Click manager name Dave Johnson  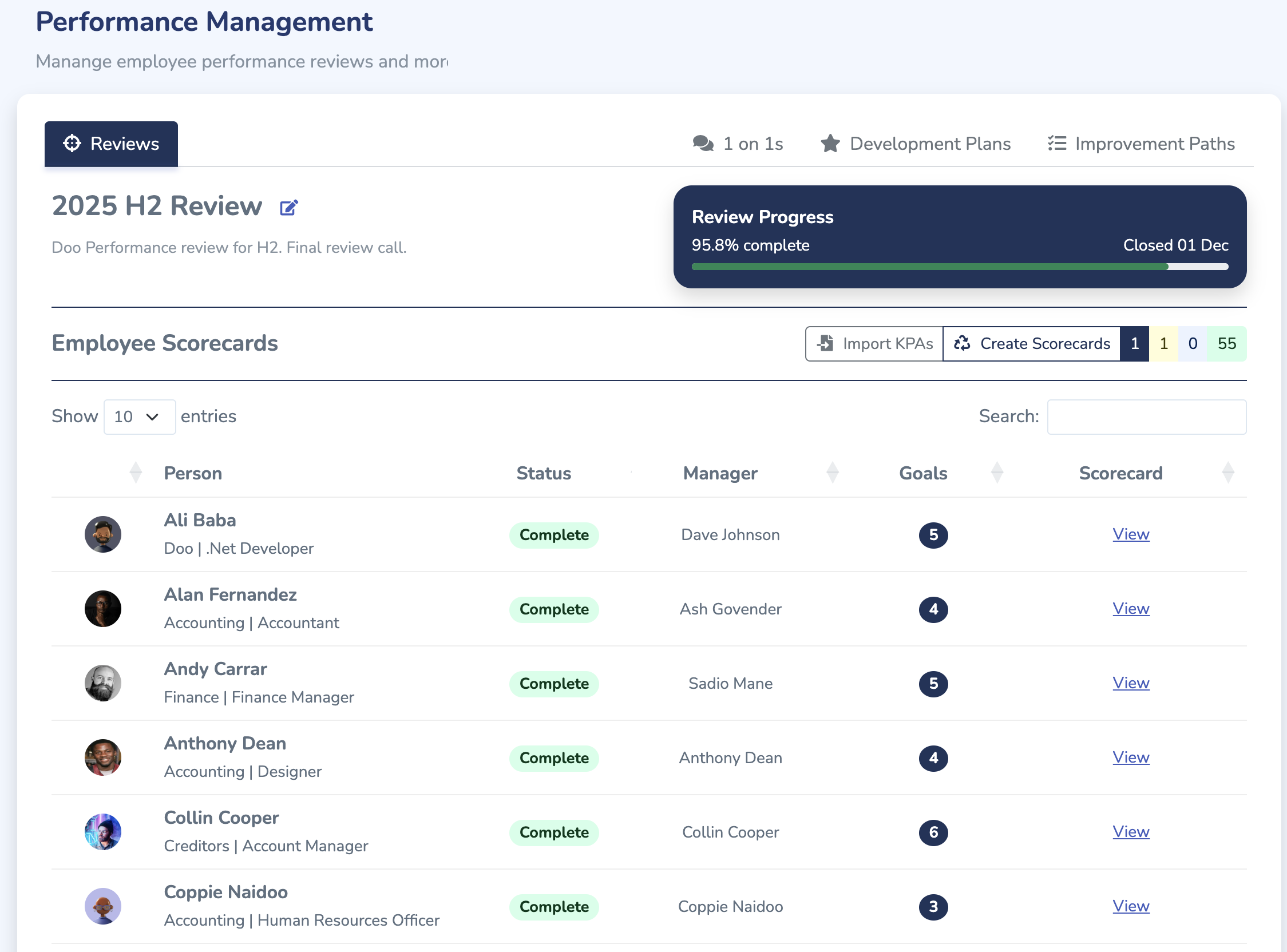[730, 535]
